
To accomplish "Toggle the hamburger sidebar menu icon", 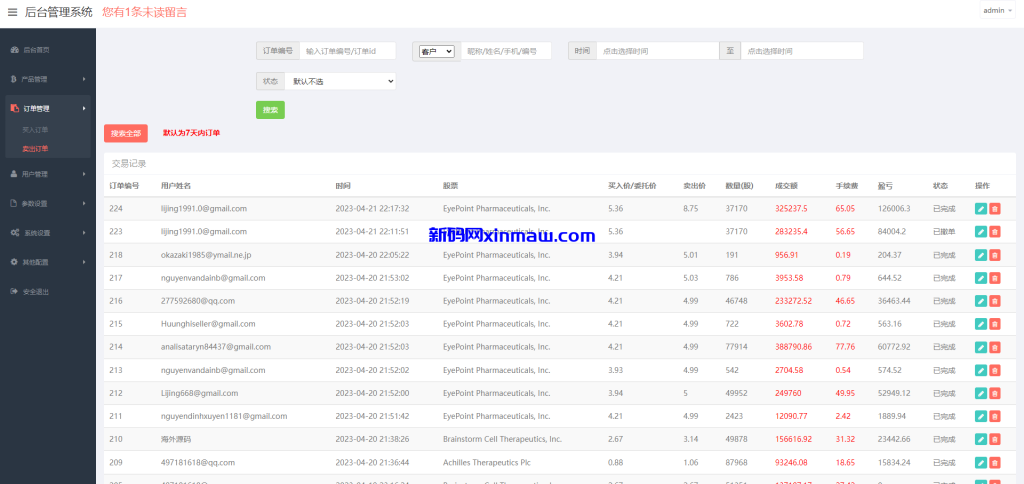I will tap(12, 12).
